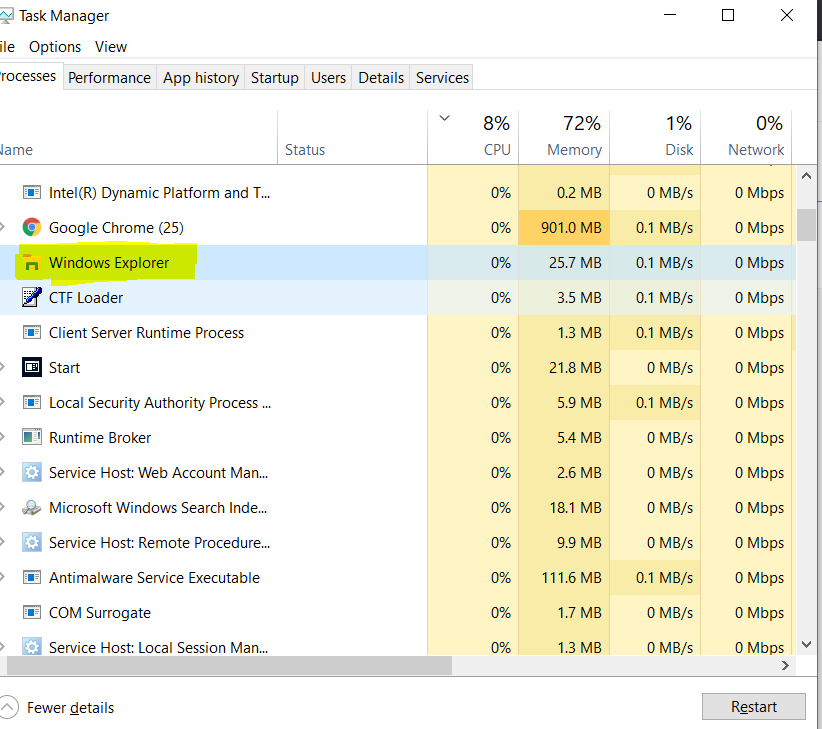Click the vertical scrollbar thumb
The width and height of the screenshot is (822, 729).
pos(806,225)
